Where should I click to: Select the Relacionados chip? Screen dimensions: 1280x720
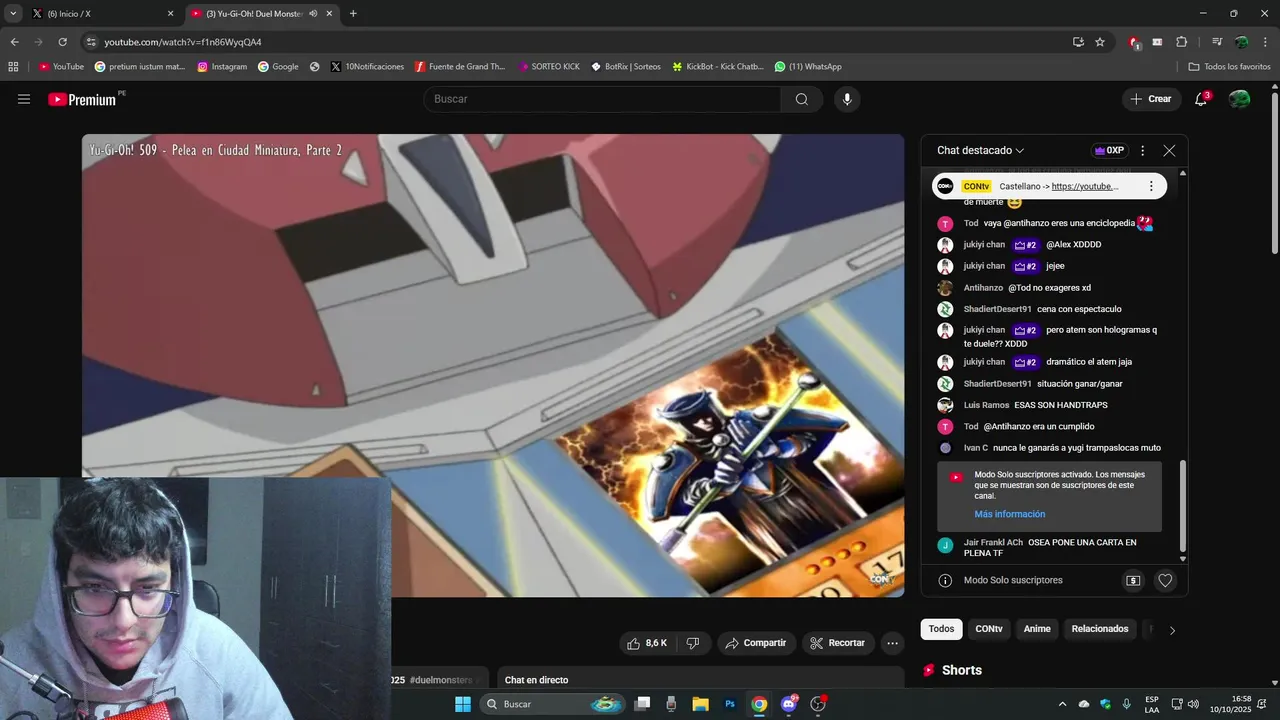(1100, 629)
